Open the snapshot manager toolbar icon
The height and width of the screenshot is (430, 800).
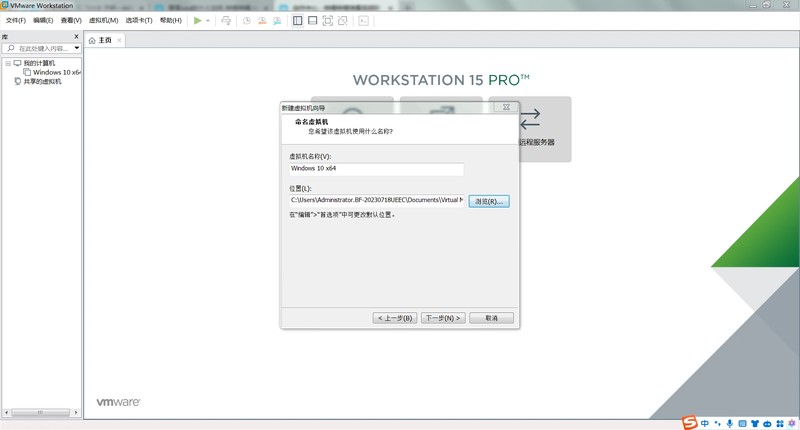277,20
